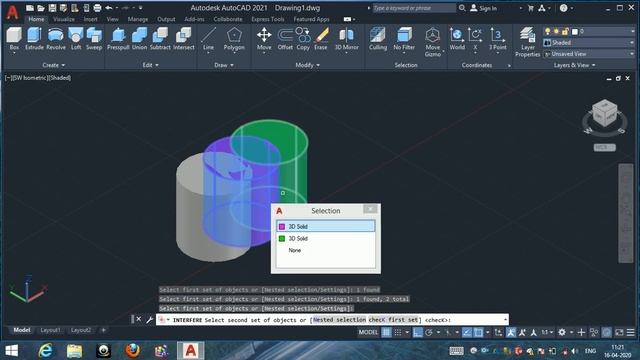640x360 pixels.
Task: Toggle 2D object snap in status bar
Action: pos(478,332)
